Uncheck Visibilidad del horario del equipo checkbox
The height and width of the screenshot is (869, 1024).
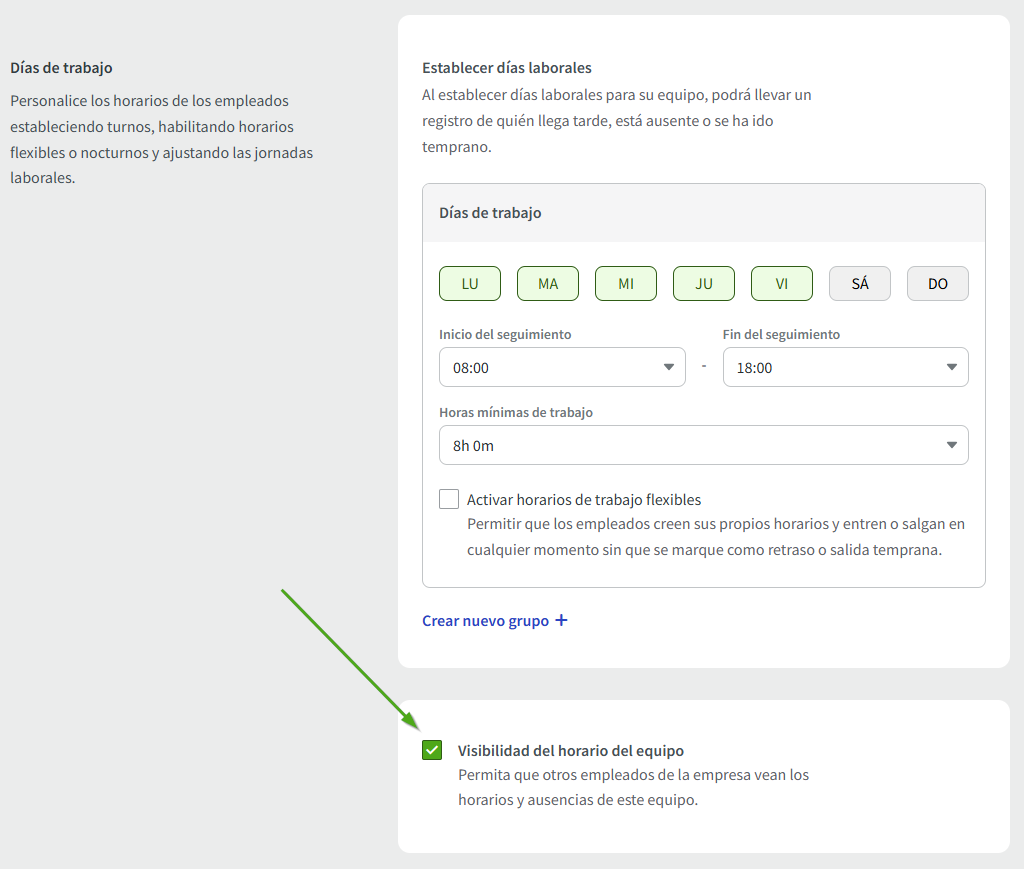click(432, 750)
